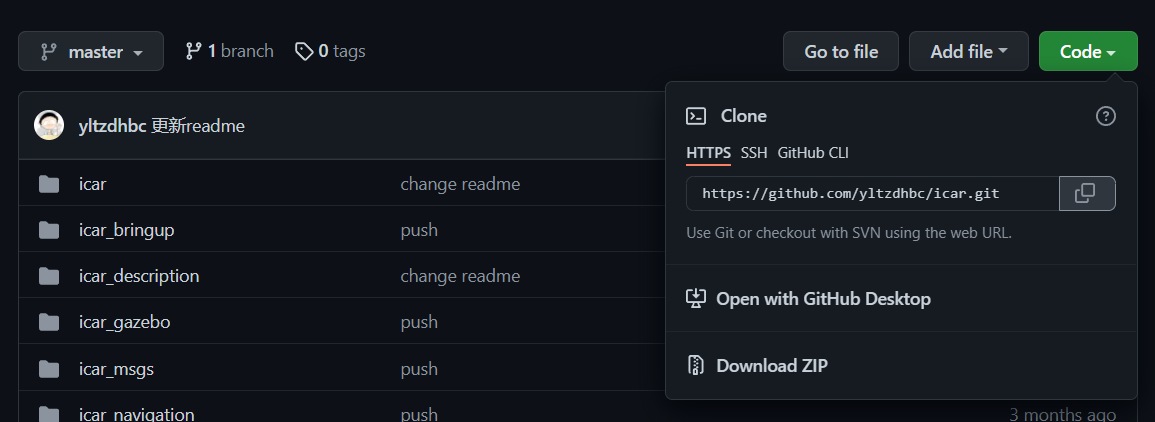Viewport: 1155px width, 422px height.
Task: Click the icar_bringup folder icon
Action: (49, 231)
